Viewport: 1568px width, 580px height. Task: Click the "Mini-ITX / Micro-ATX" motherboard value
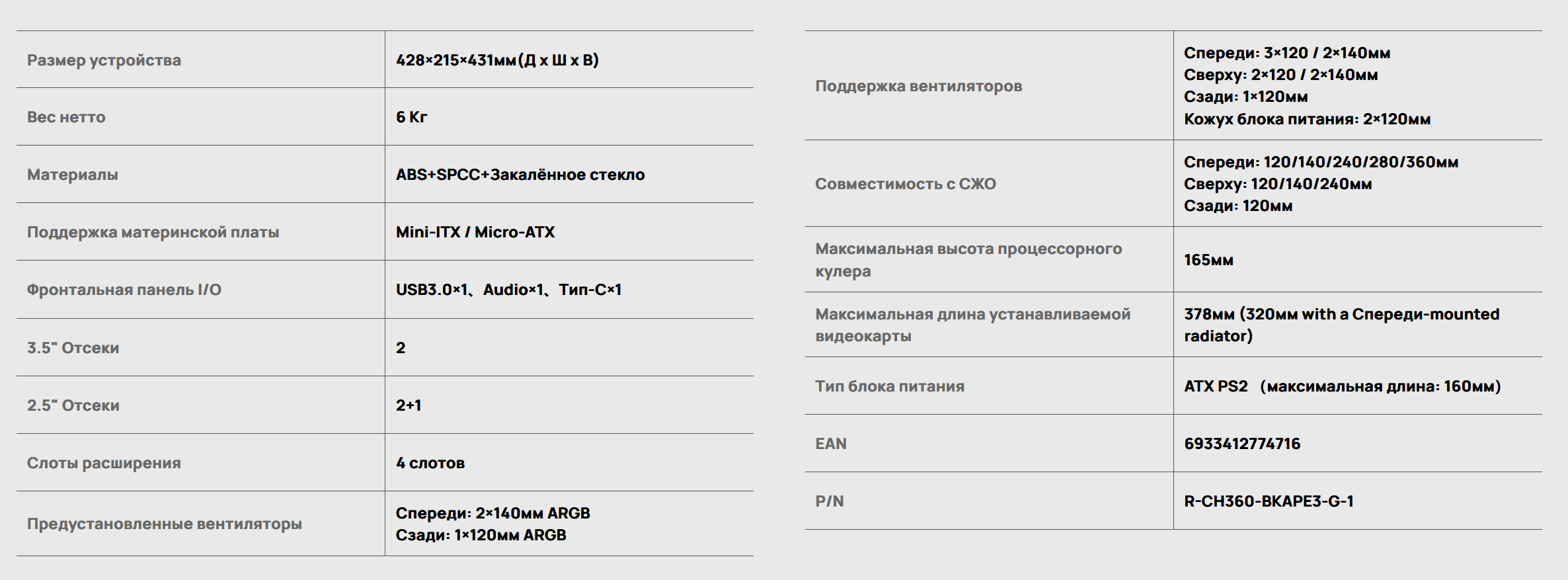pos(475,232)
